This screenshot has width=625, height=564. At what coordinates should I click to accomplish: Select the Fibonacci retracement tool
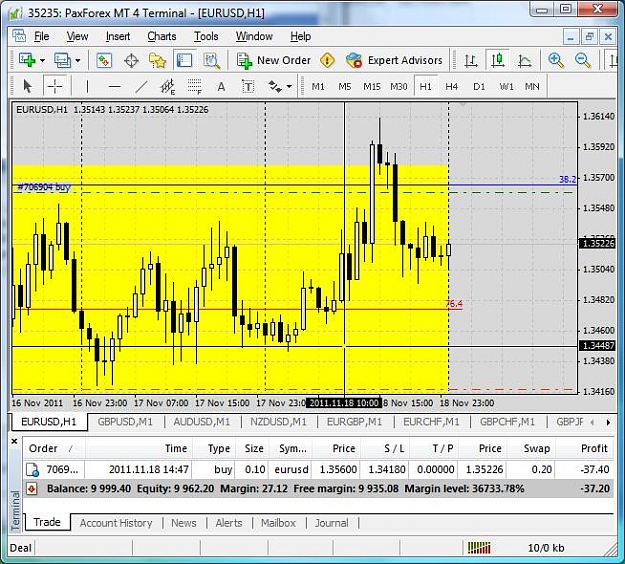coord(195,86)
